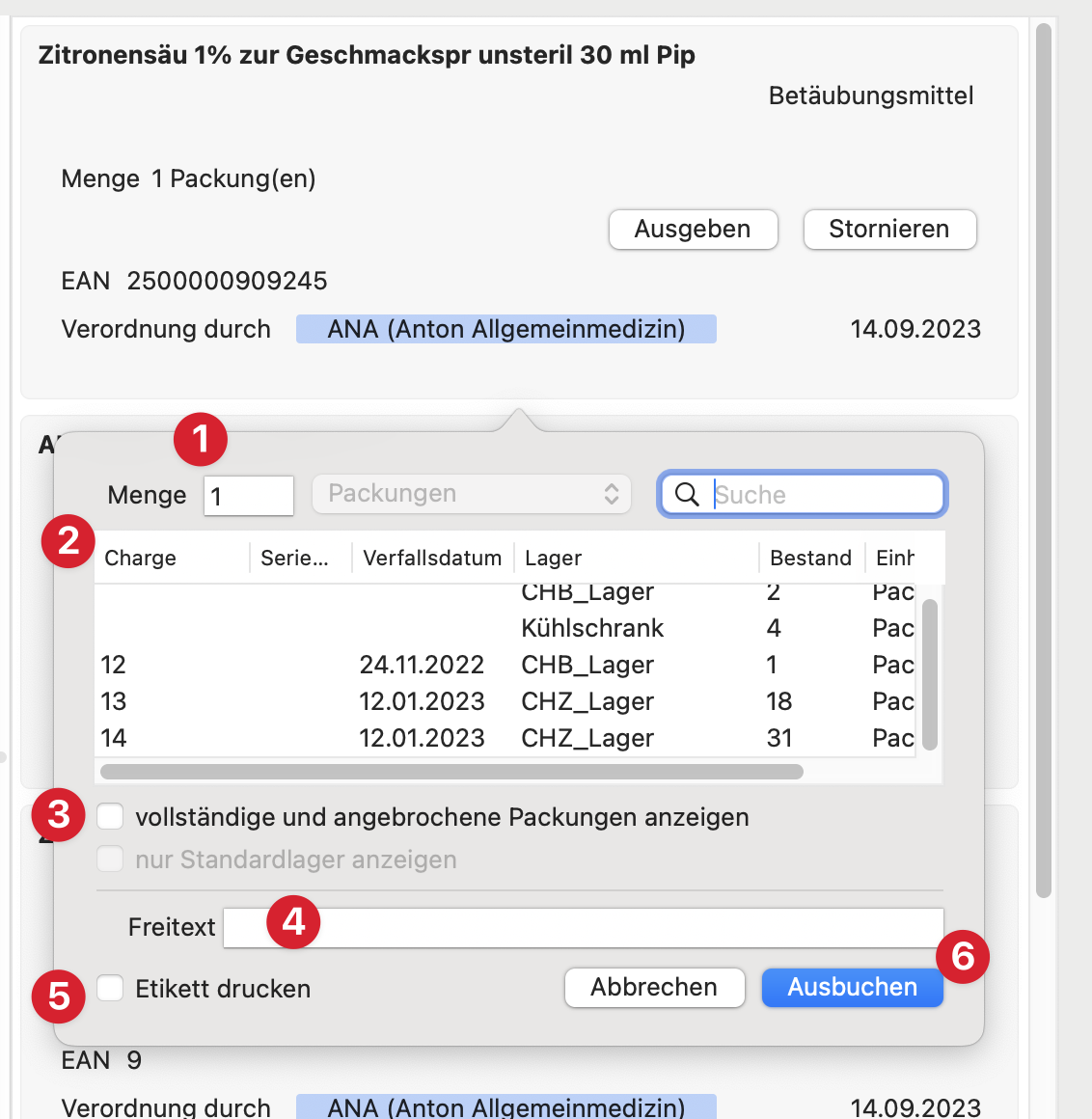Click the red badge 3 next to the checkboxes
The image size is (1092, 1119).
click(x=57, y=815)
